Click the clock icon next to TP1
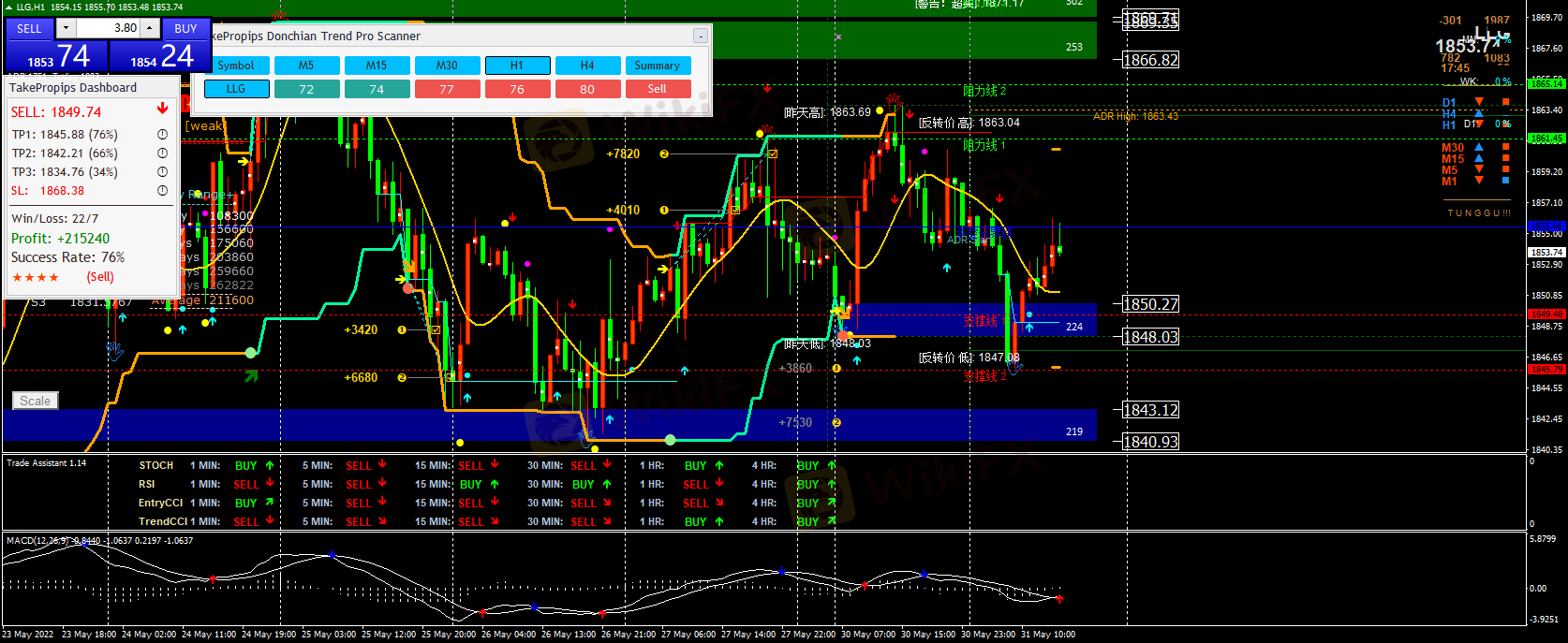The height and width of the screenshot is (643, 1568). pos(162,135)
